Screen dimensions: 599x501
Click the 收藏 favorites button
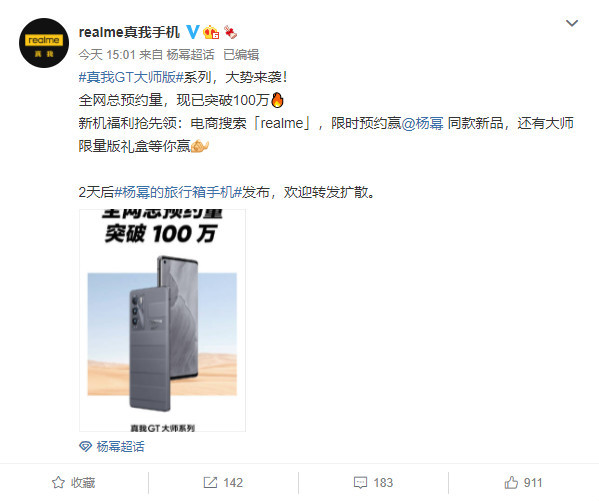tap(83, 483)
